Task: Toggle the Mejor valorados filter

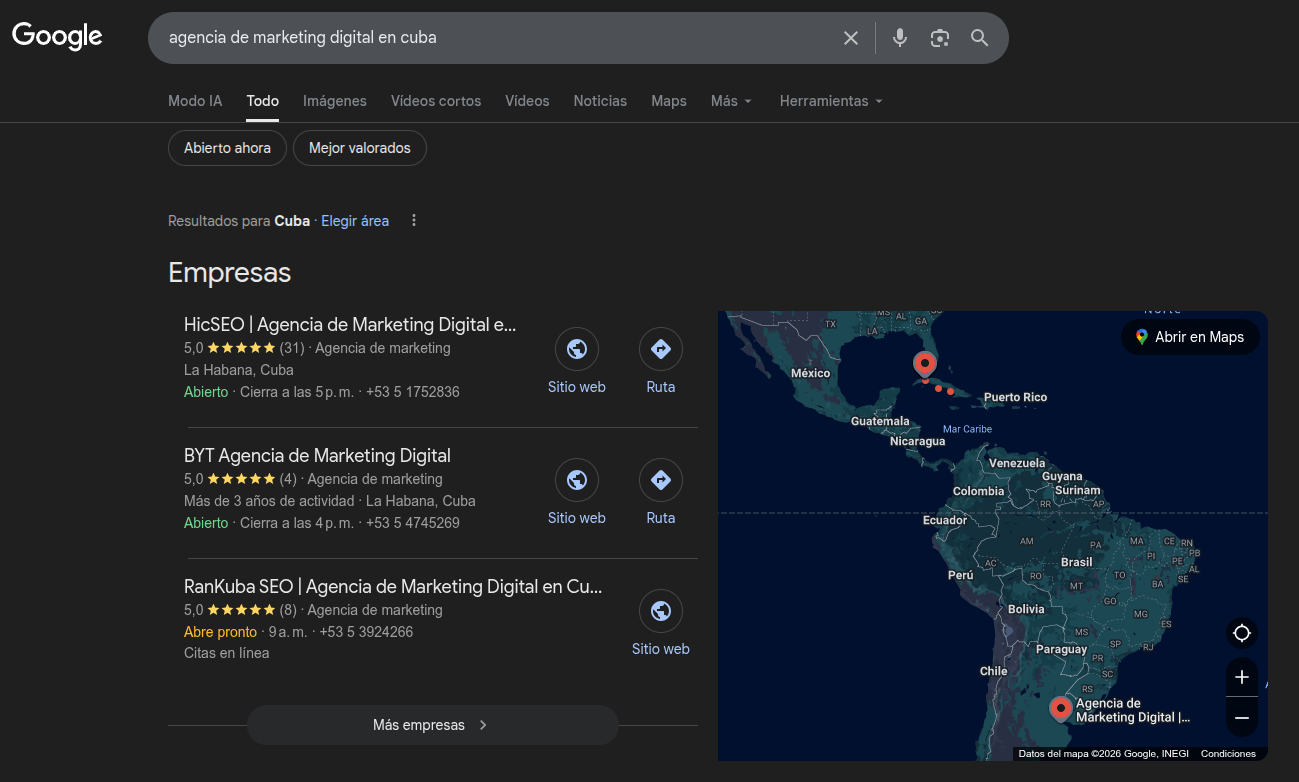Action: click(x=359, y=147)
